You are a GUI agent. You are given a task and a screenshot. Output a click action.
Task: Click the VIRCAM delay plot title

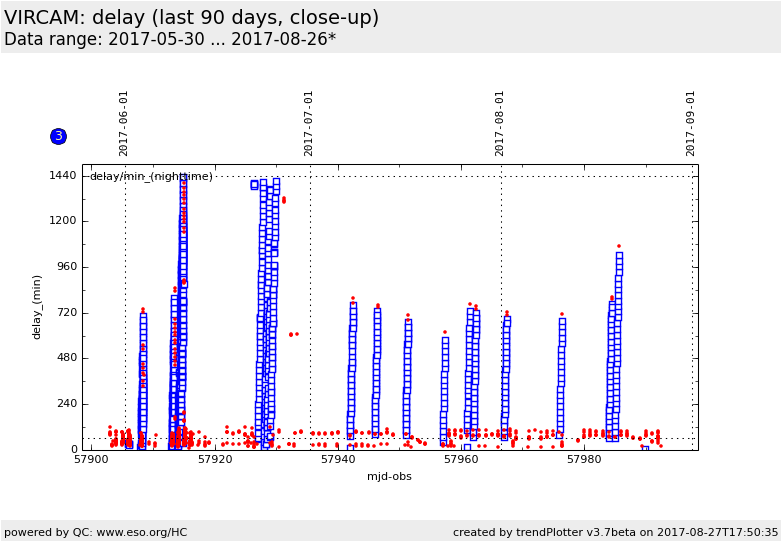click(192, 18)
